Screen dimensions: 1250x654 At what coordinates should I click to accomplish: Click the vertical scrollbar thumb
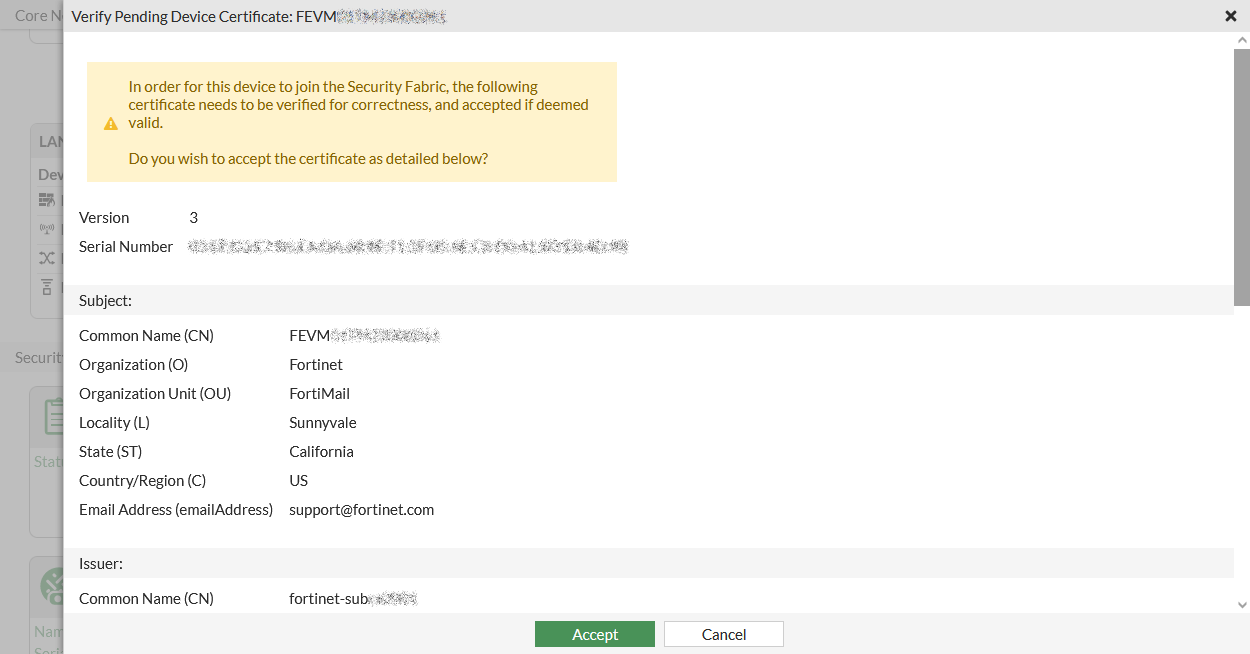(1242, 176)
